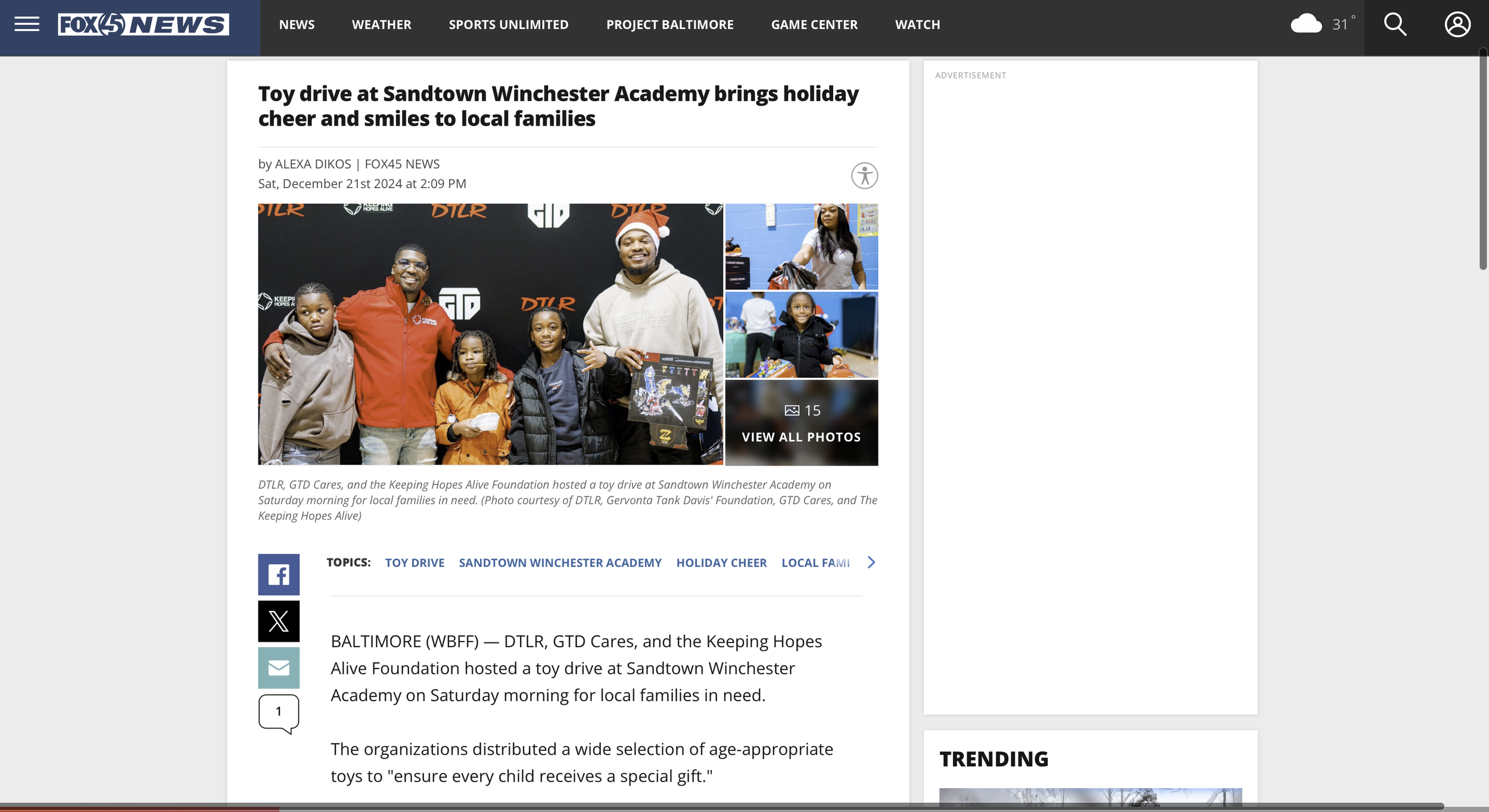Open the comments bubble showing 1
Viewport: 1489px width, 812px height.
click(279, 712)
